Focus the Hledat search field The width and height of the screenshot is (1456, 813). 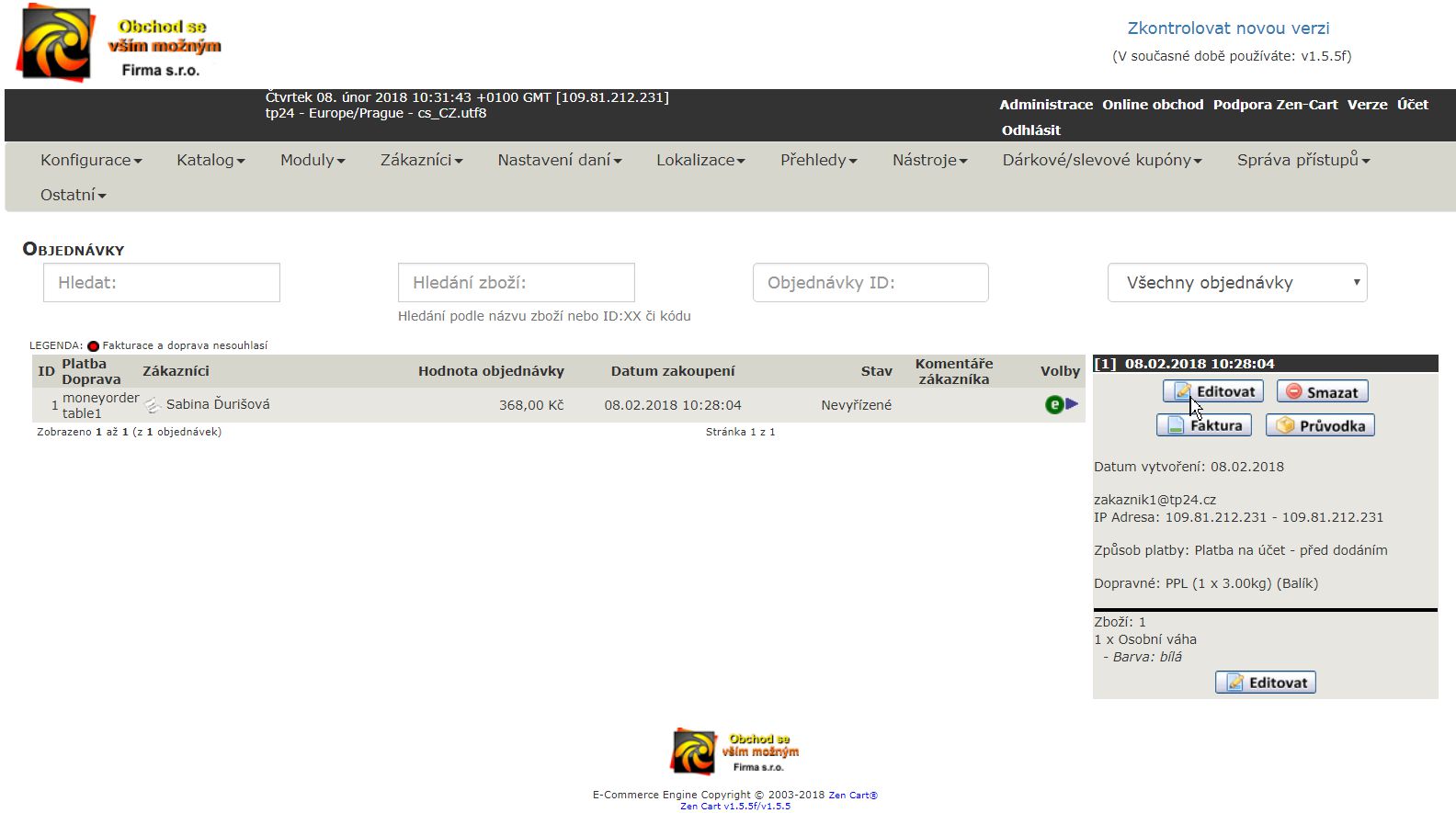point(162,283)
